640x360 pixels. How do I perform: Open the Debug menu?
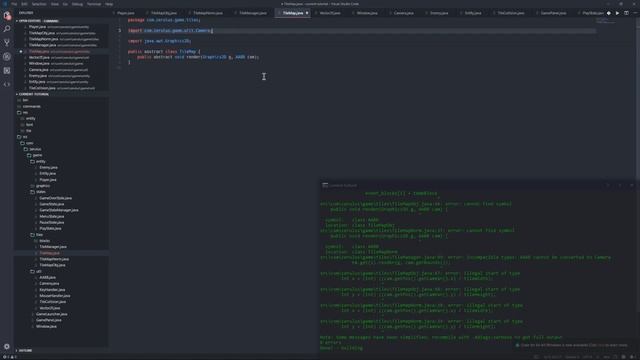pos(77,4)
